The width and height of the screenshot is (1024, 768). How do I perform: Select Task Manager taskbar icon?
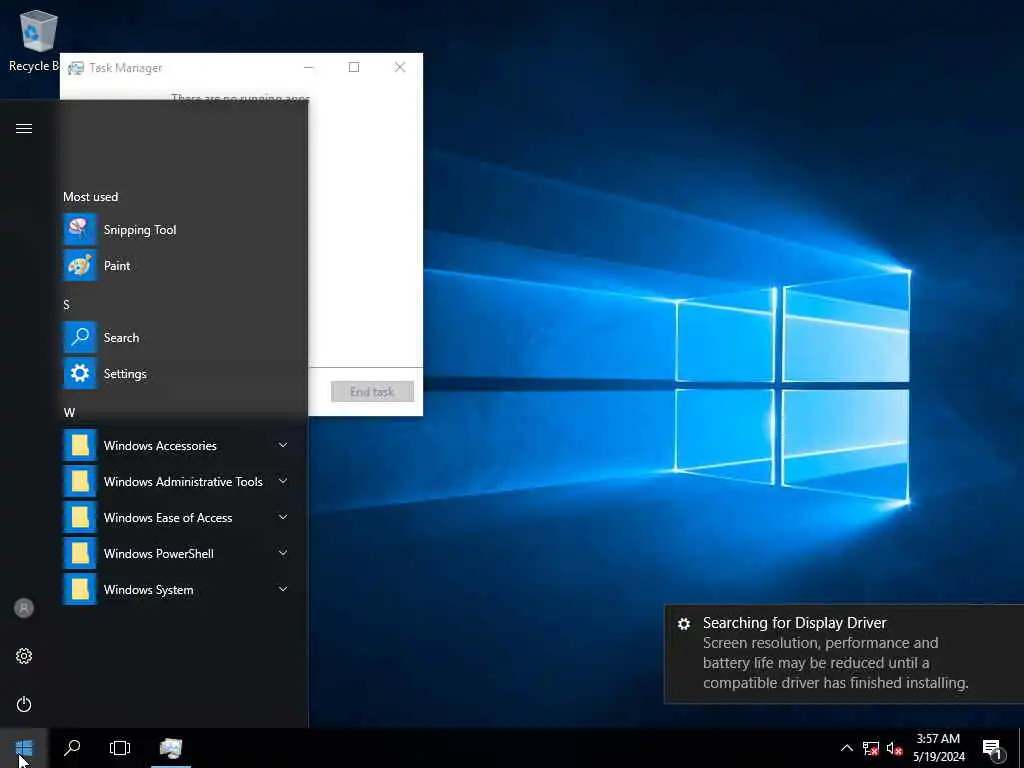click(170, 748)
